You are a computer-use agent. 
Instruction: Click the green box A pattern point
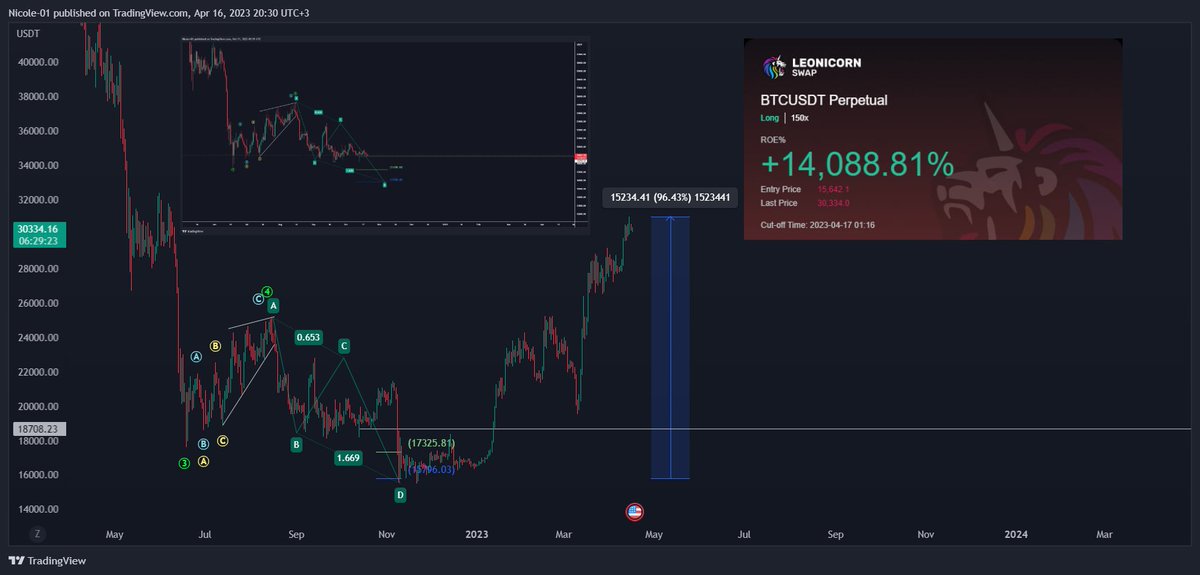click(x=274, y=306)
